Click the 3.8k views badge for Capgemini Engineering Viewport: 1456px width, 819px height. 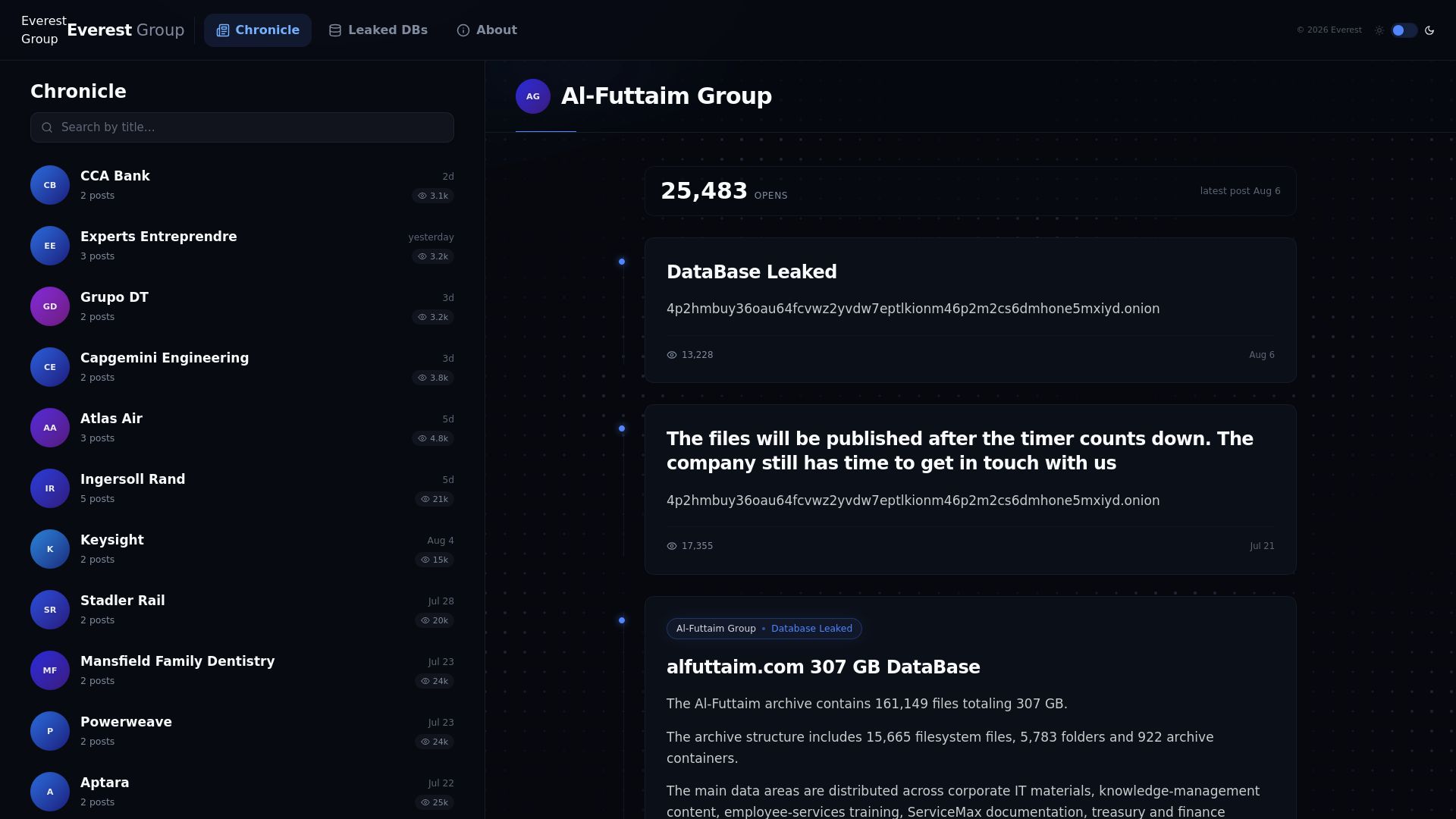433,378
